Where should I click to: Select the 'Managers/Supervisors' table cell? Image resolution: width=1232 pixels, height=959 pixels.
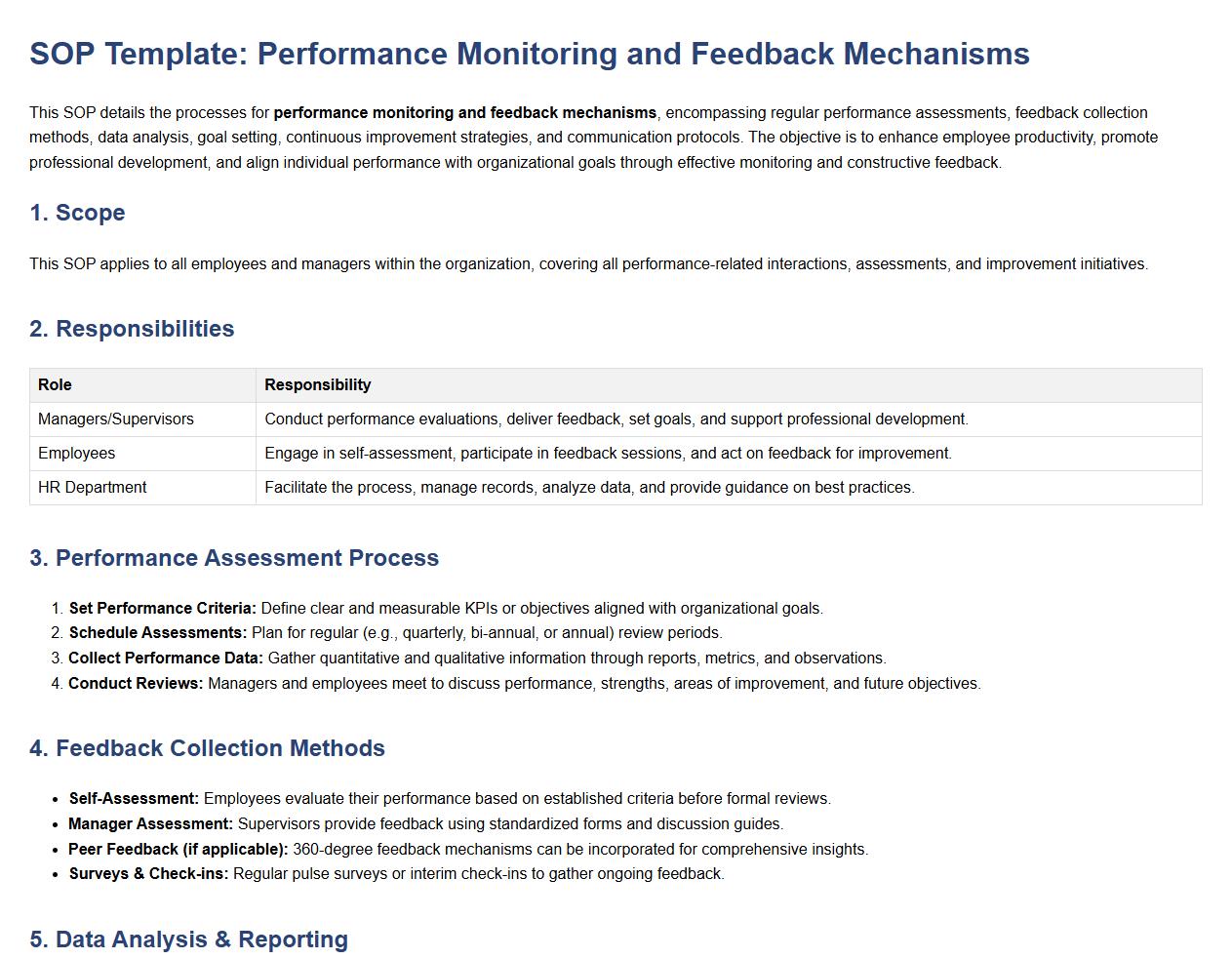[116, 420]
